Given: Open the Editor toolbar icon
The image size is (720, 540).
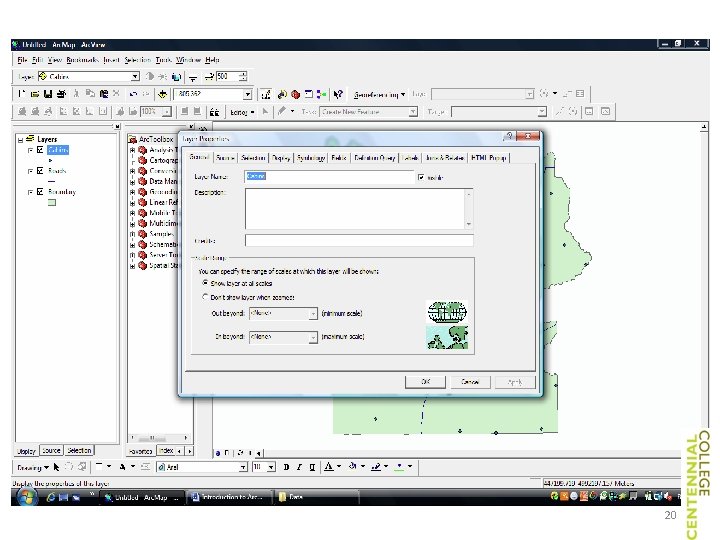Looking at the screenshot, I should tap(265, 94).
